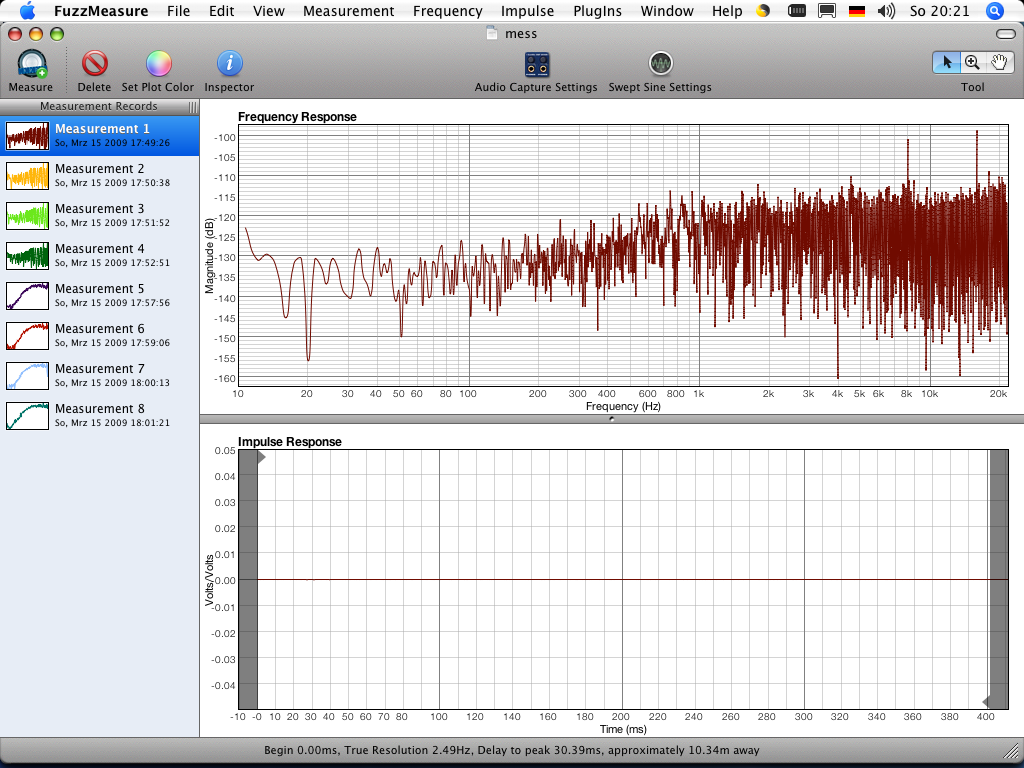This screenshot has width=1024, height=768.
Task: Click the display menu bar icon
Action: pos(827,11)
